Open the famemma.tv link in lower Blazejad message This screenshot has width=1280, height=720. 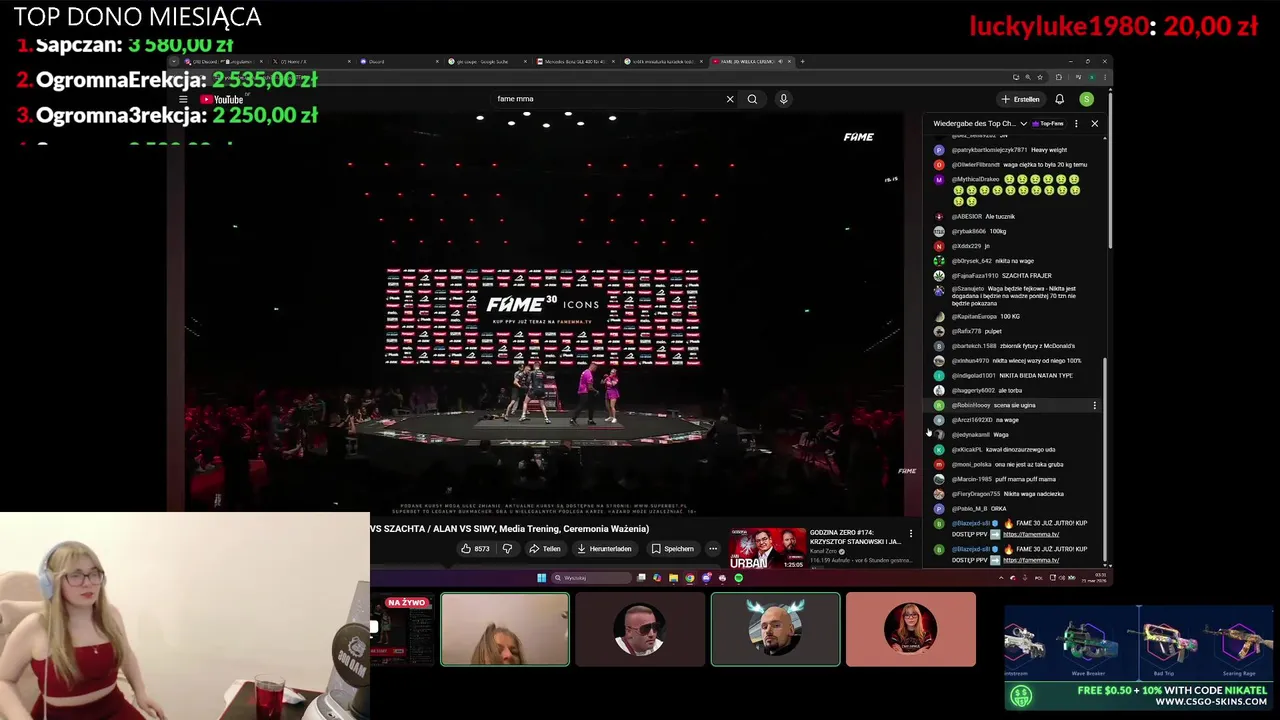point(1031,560)
